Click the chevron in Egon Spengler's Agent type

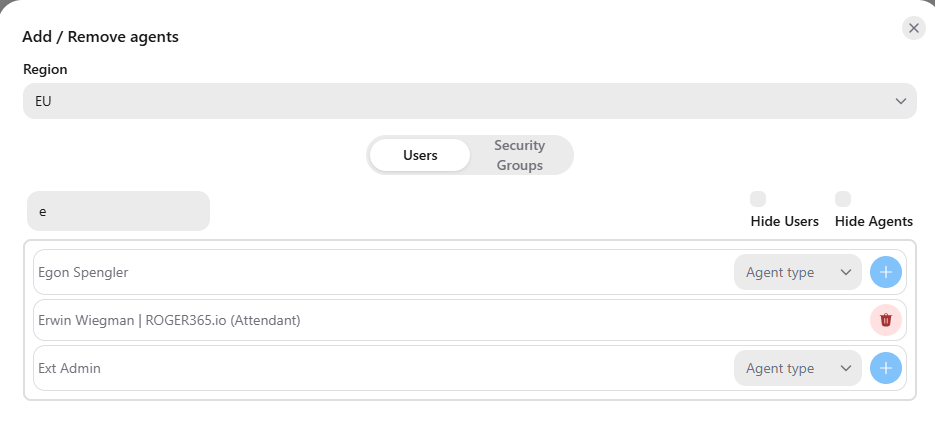click(x=846, y=272)
